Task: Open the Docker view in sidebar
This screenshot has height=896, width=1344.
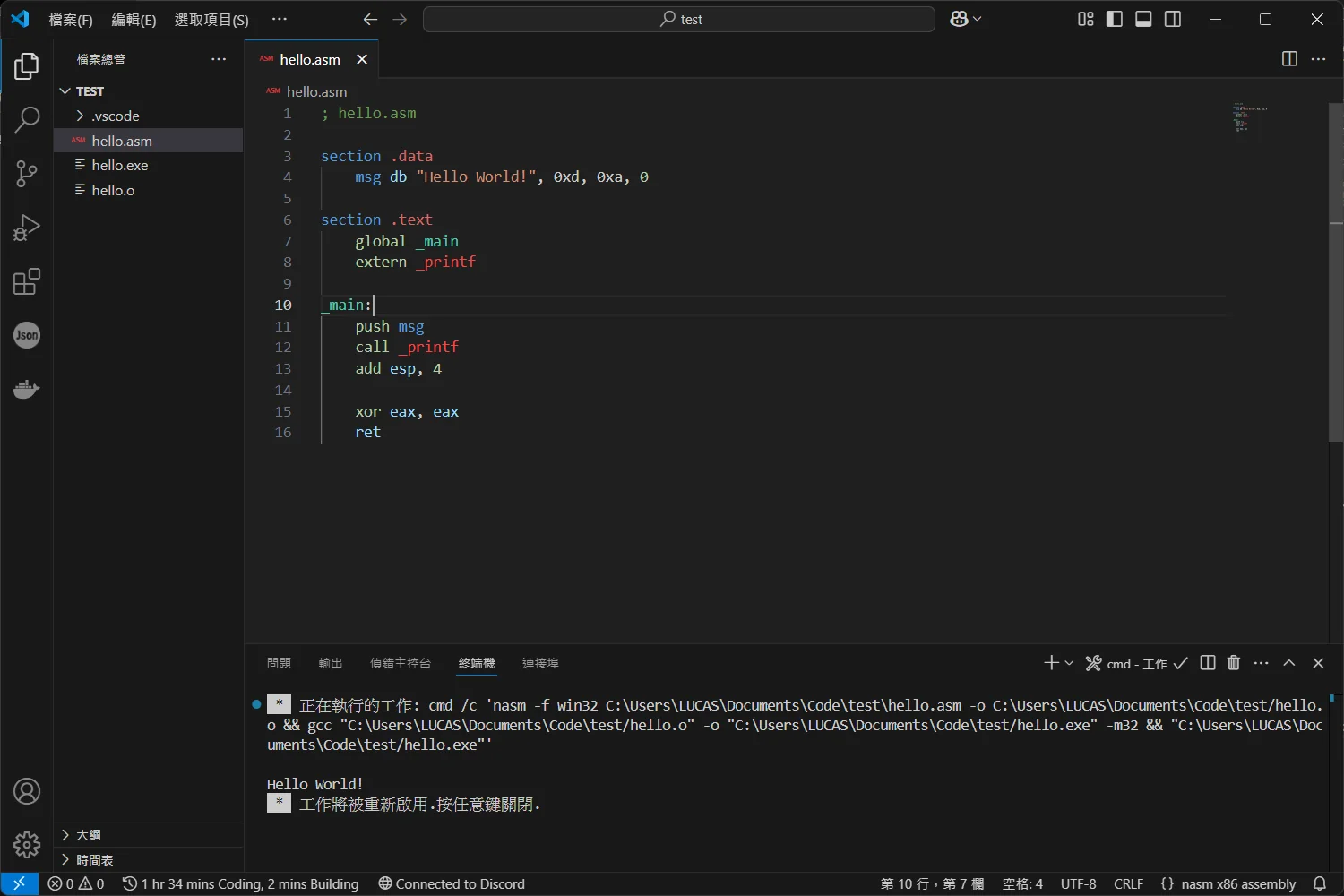Action: (x=27, y=390)
